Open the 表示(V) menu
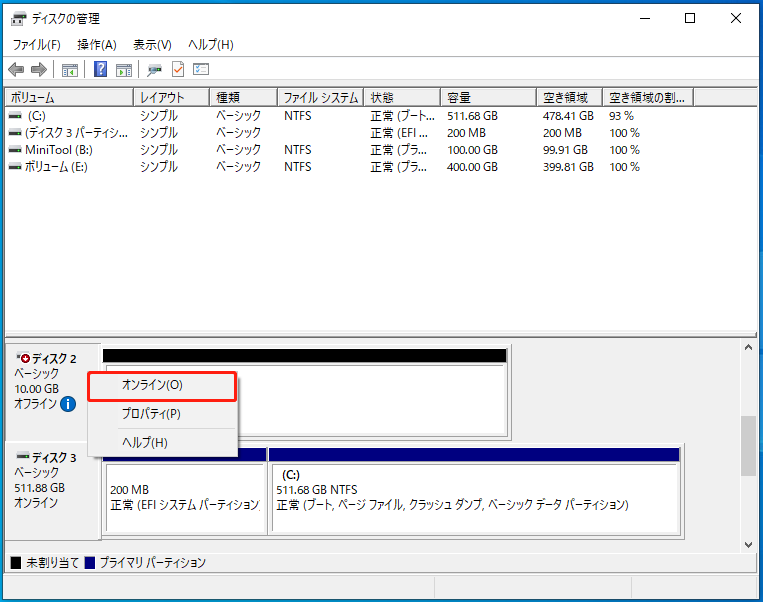Image resolution: width=763 pixels, height=602 pixels. point(152,45)
